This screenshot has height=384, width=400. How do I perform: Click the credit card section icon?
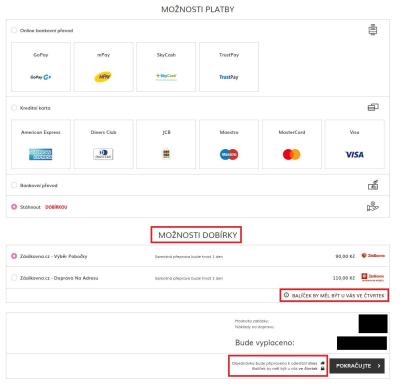tap(373, 107)
